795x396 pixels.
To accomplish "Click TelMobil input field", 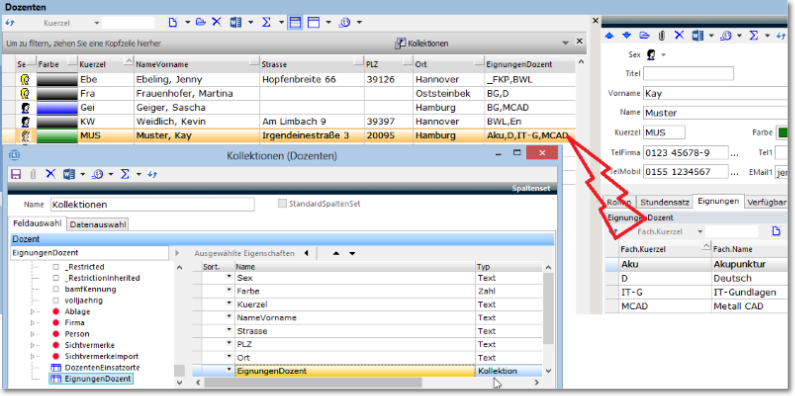I will click(x=685, y=172).
